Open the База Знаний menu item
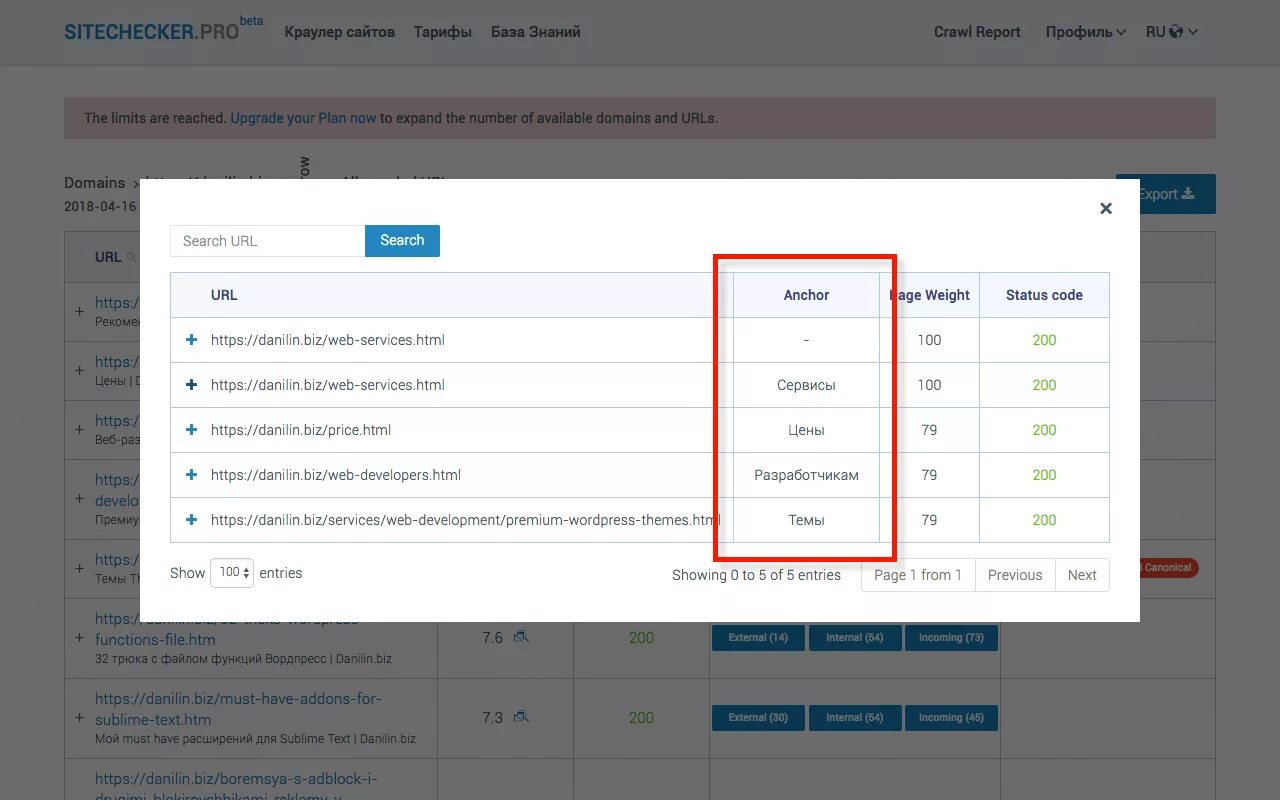 536,32
